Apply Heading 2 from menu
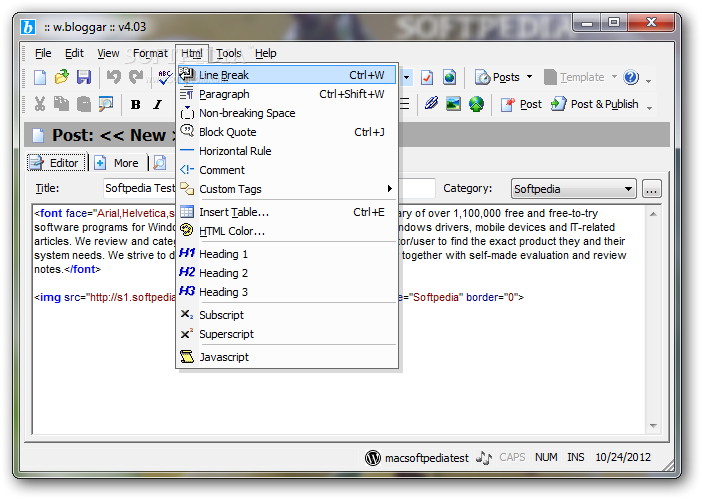This screenshot has height=499, width=702. click(287, 273)
